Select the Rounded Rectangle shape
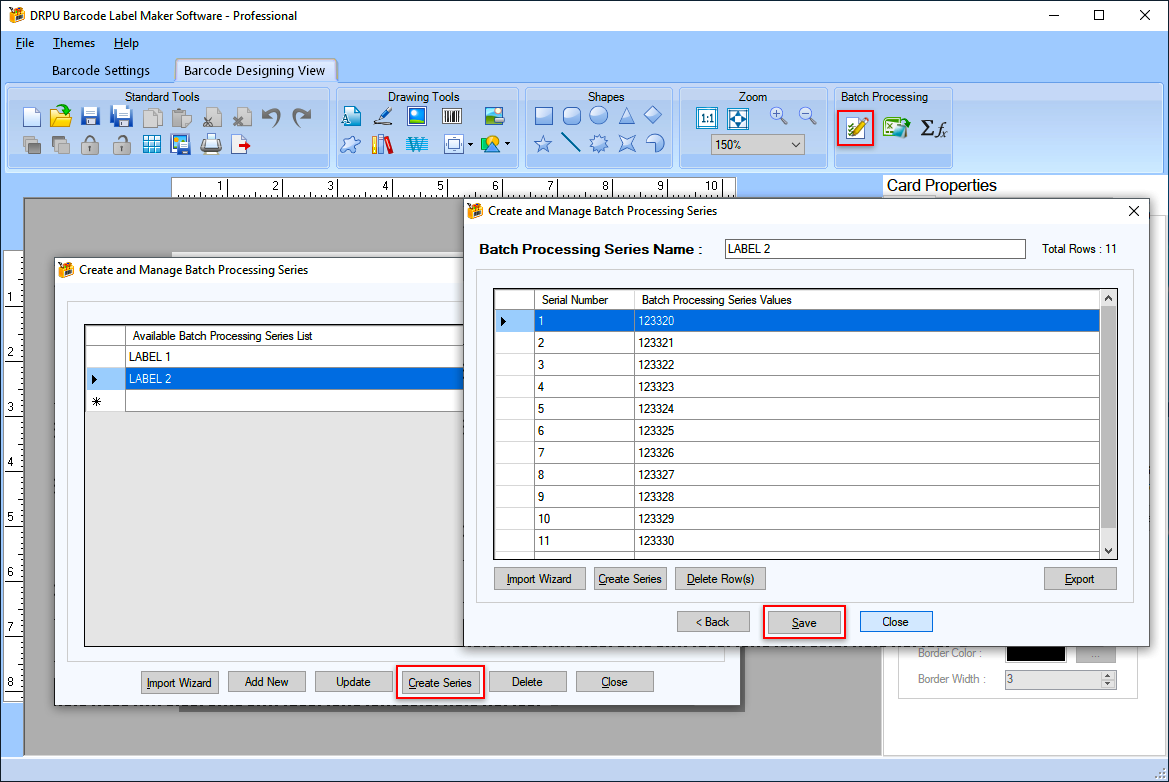Viewport: 1169px width, 782px height. pyautogui.click(x=572, y=116)
